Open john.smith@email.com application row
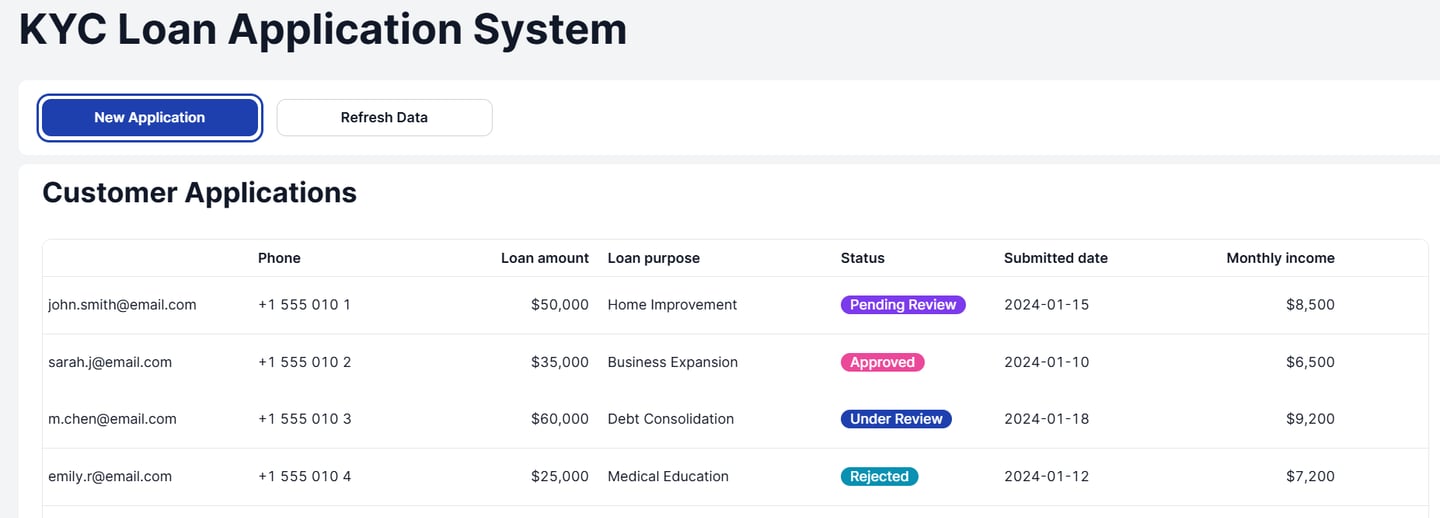Screen dimensions: 1440x518 [x=122, y=305]
